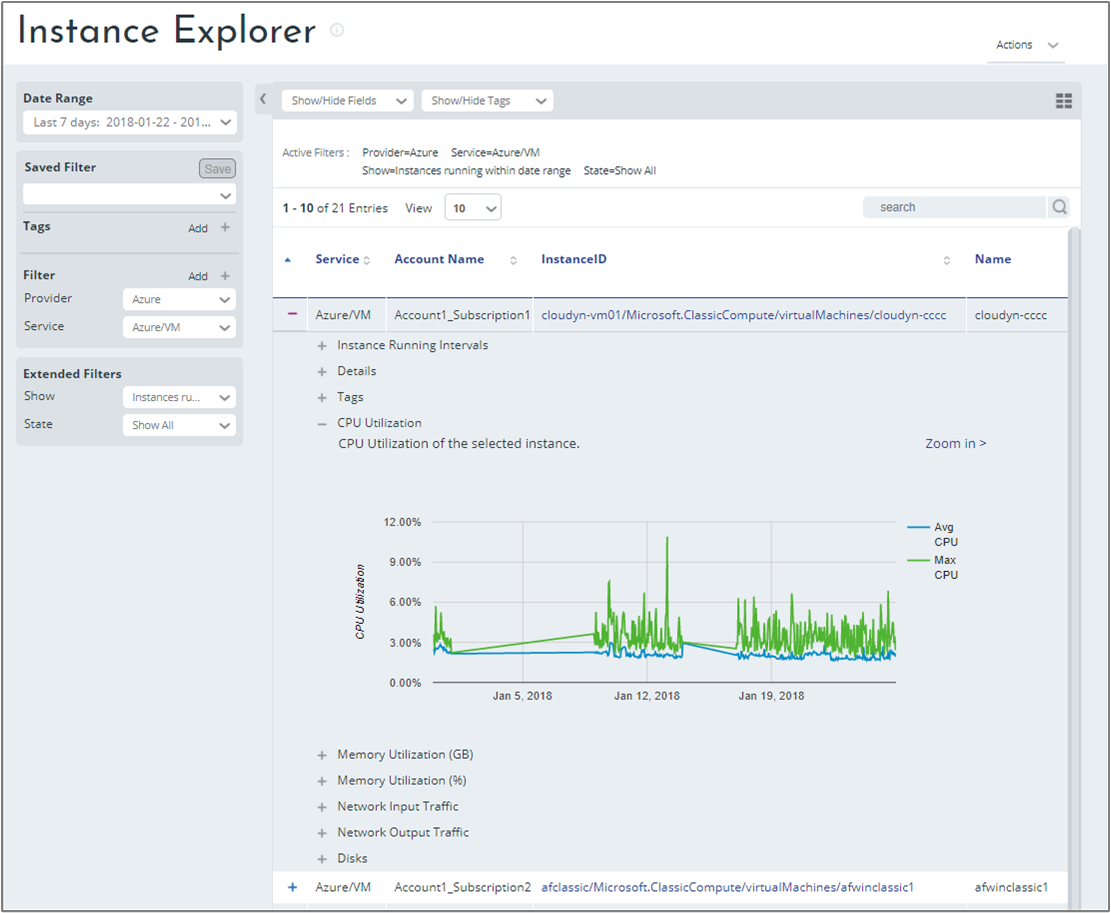Toggle the Max CPU legend entry
Image resolution: width=1111 pixels, height=913 pixels.
933,567
